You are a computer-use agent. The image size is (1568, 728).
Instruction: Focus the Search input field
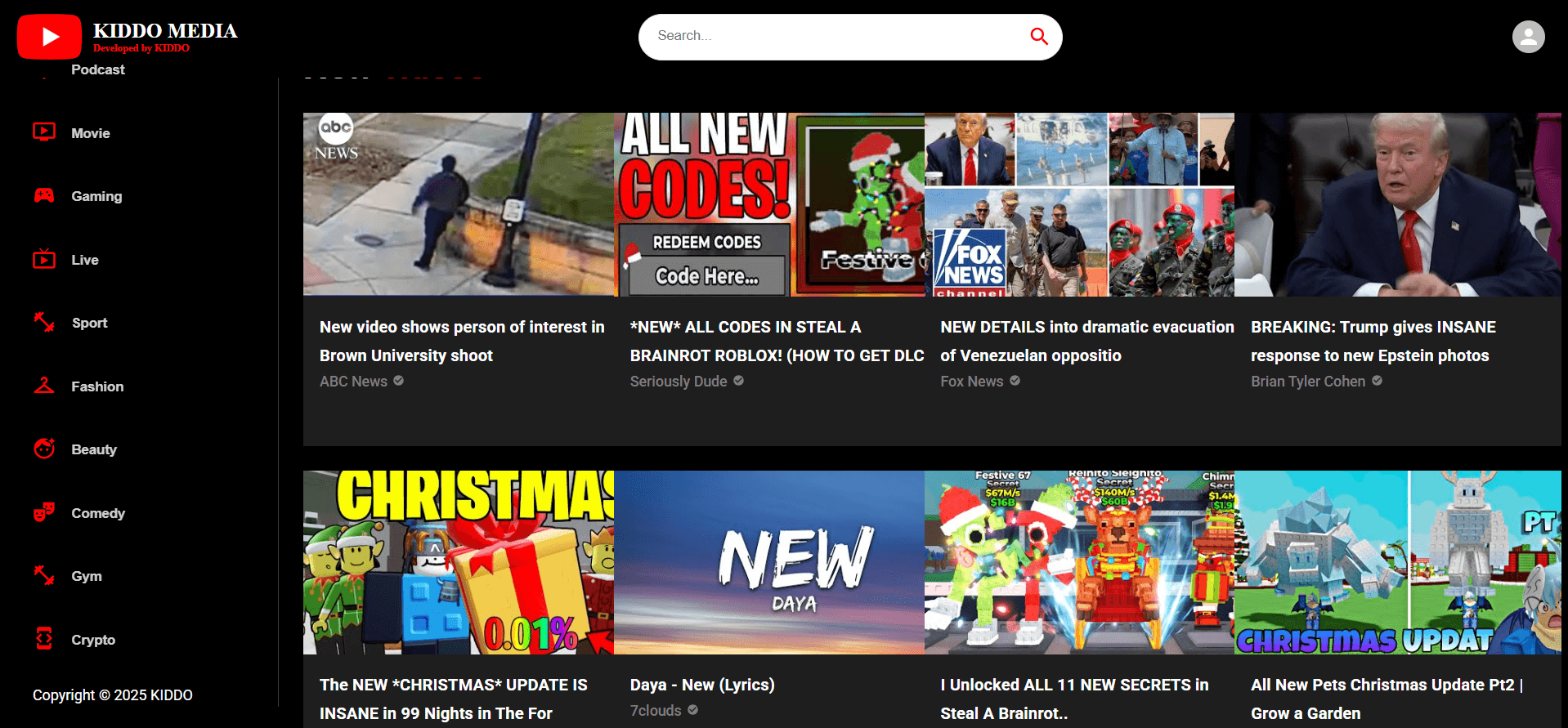(x=834, y=36)
